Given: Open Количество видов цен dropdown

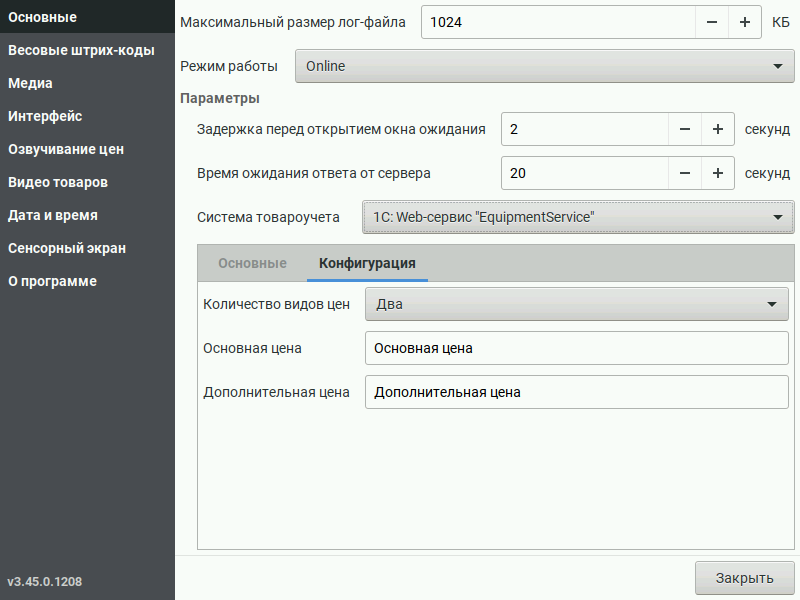Looking at the screenshot, I should pos(577,305).
